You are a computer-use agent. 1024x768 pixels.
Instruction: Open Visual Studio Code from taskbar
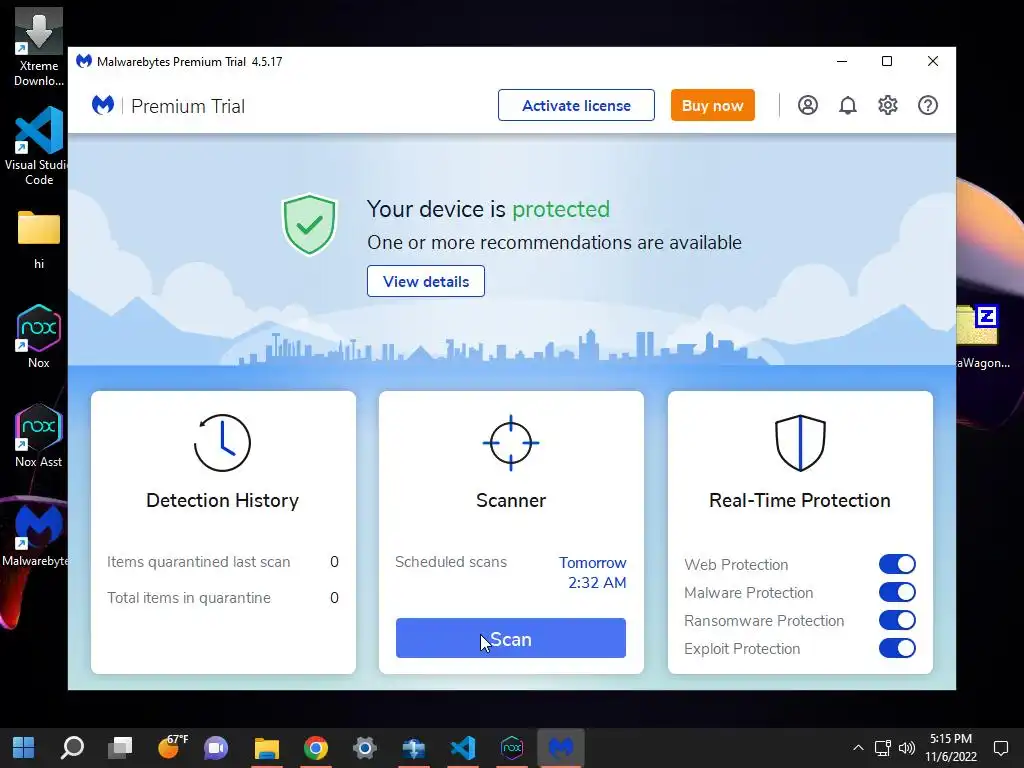pos(463,748)
